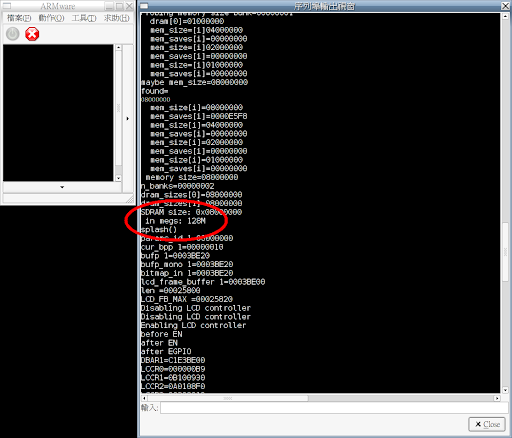Click the 'after EGPIO' console line

pyautogui.click(x=166, y=351)
